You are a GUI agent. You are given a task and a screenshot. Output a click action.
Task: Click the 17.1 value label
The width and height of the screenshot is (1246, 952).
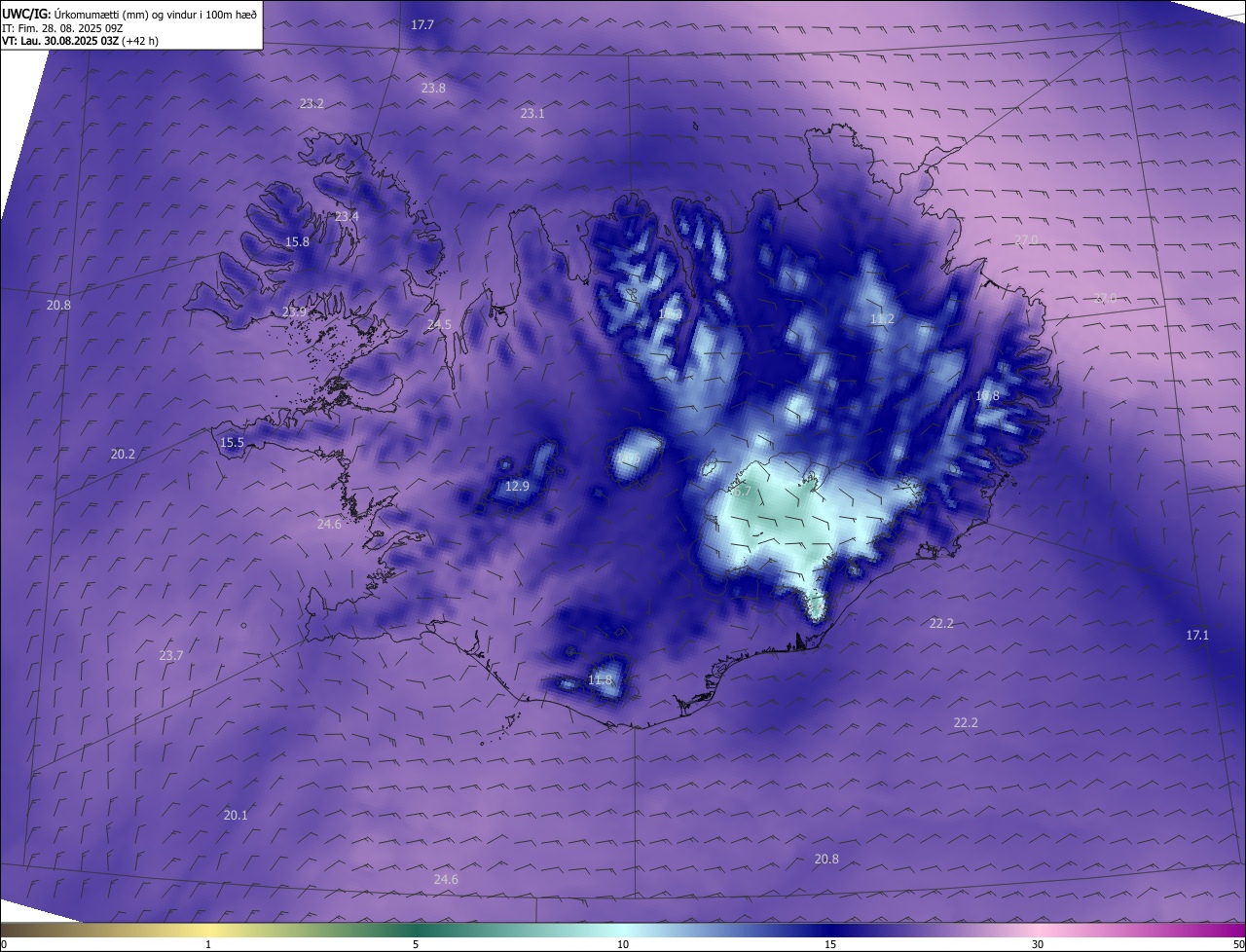(1197, 636)
